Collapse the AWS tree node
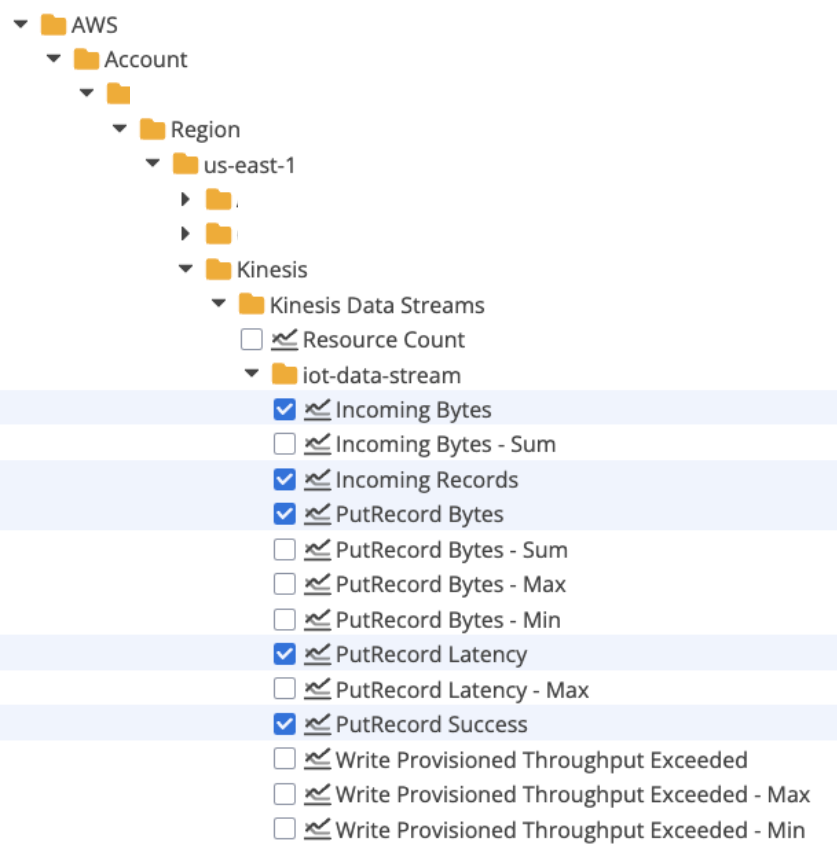The width and height of the screenshot is (837, 858). [x=20, y=24]
